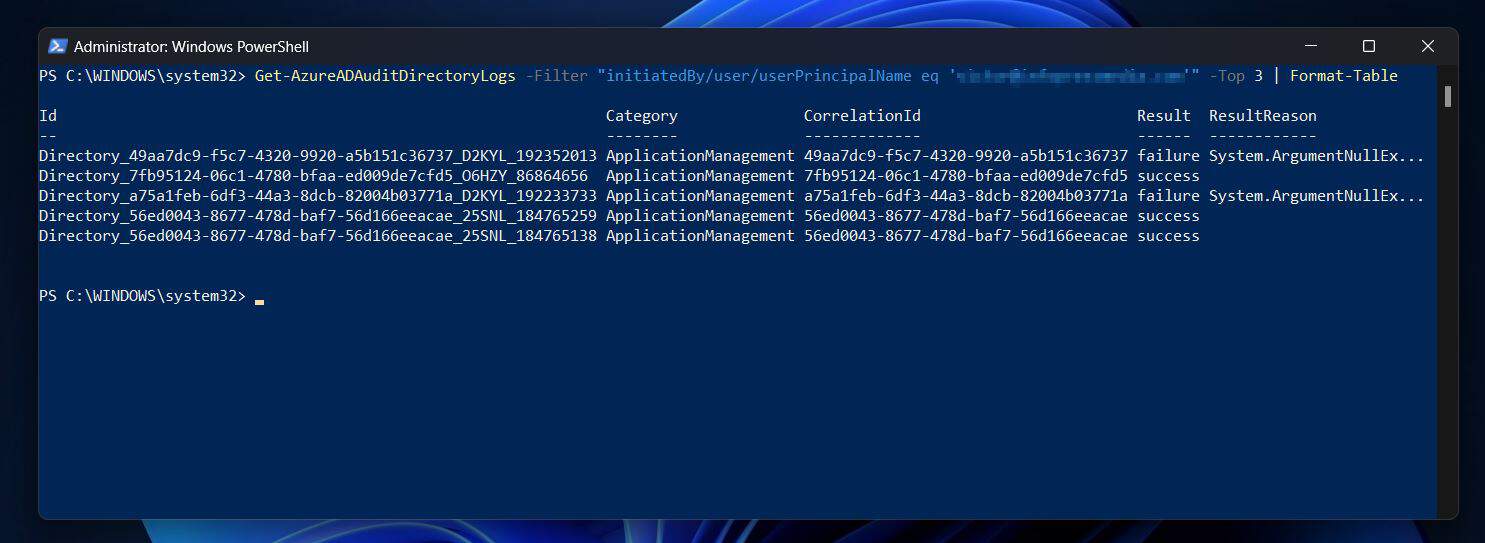
Task: Click the CorrelationId column header
Action: coord(862,116)
